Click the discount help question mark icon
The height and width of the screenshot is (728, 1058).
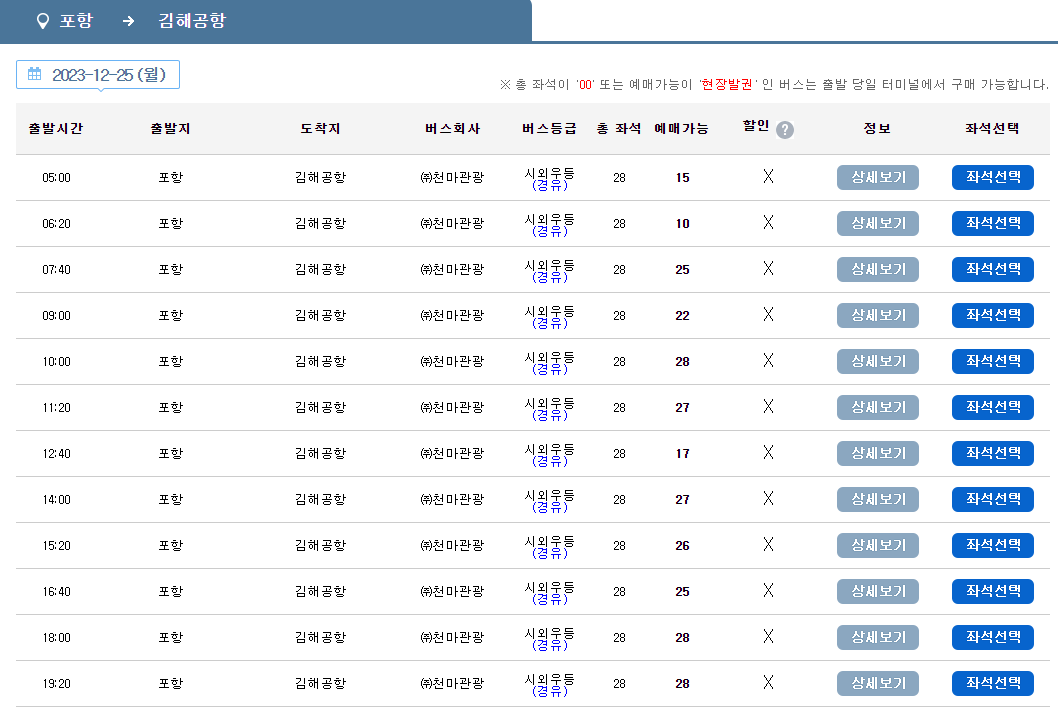[785, 130]
